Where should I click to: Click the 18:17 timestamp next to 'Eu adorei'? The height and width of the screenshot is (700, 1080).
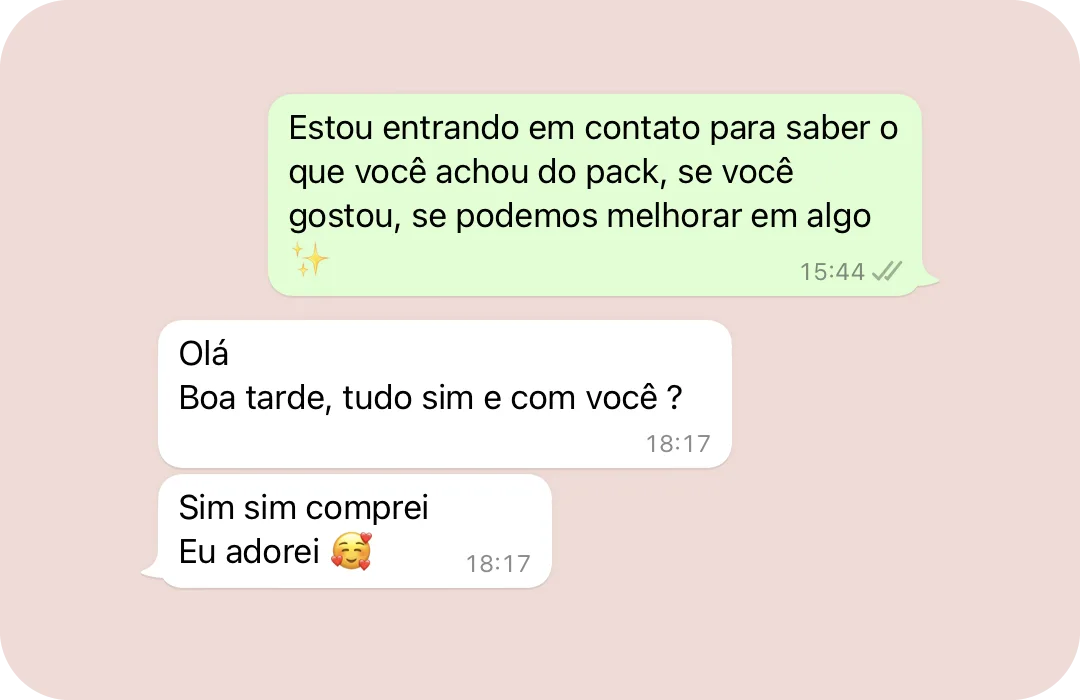tap(499, 564)
